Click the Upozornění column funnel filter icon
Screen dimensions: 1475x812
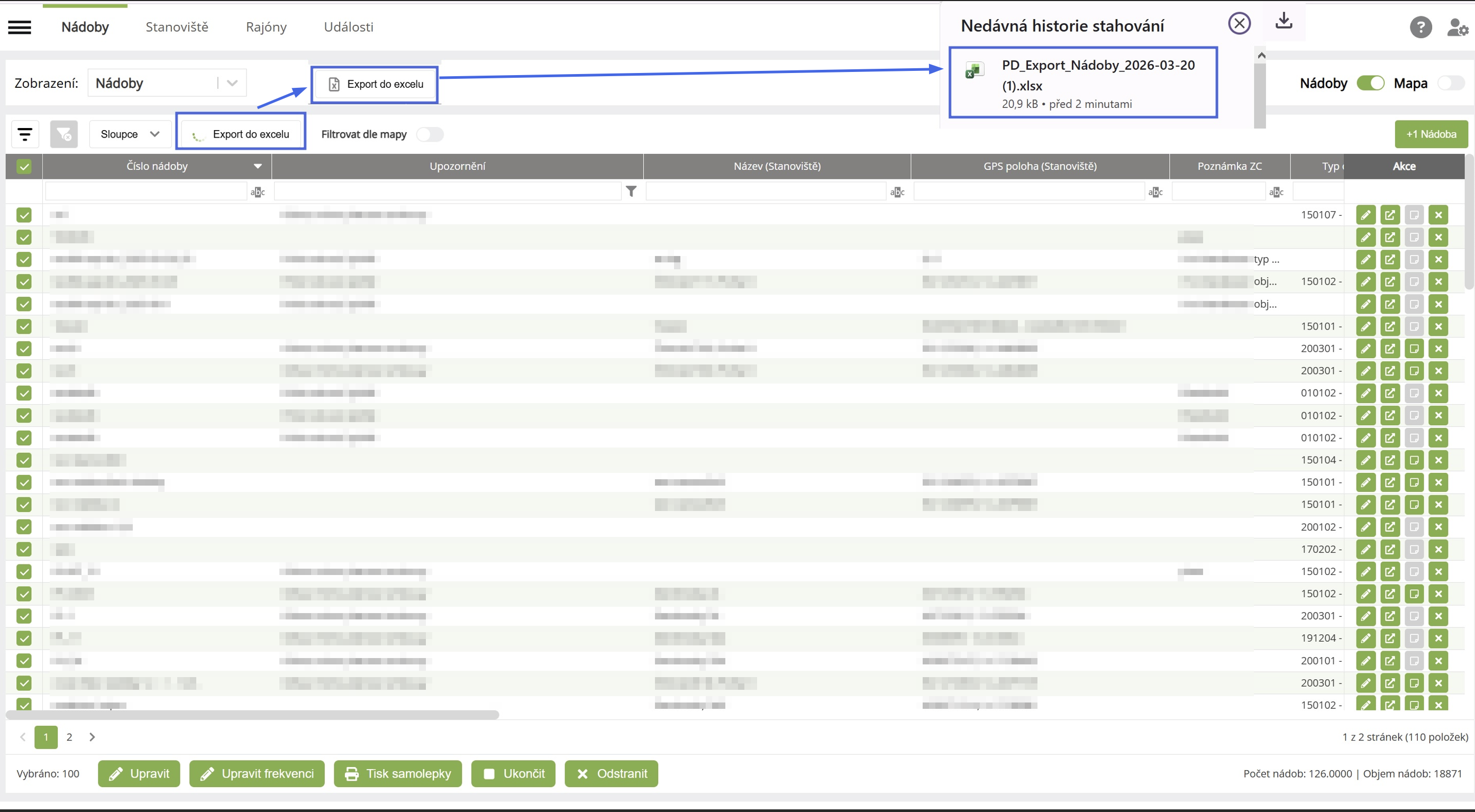point(631,191)
